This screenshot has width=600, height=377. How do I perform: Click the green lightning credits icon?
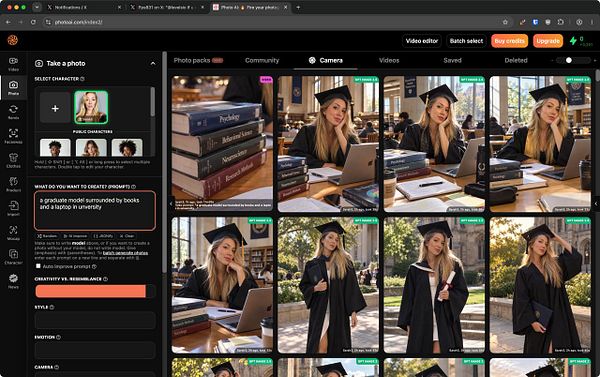click(573, 41)
